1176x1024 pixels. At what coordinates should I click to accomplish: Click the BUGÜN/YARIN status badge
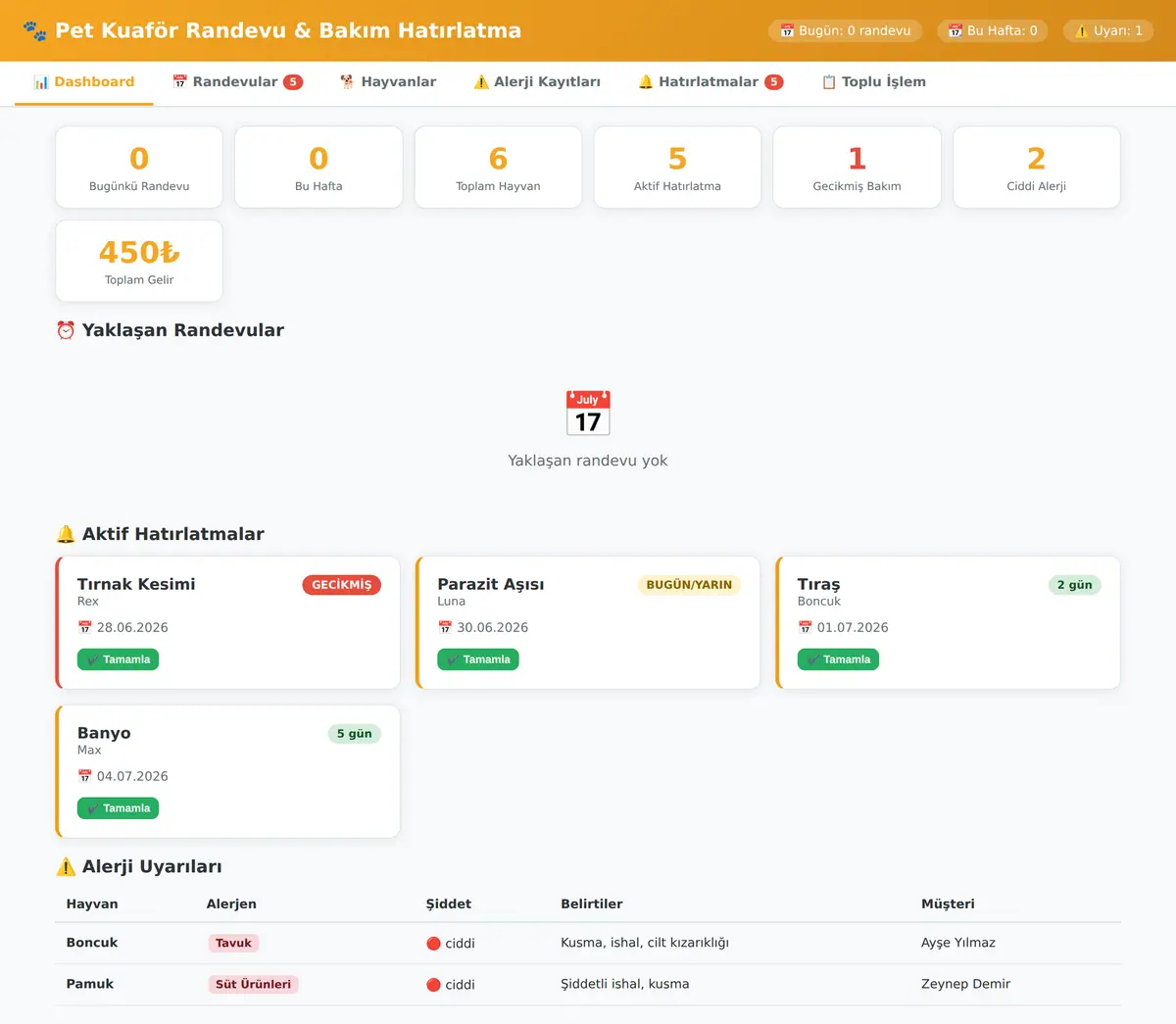[689, 585]
